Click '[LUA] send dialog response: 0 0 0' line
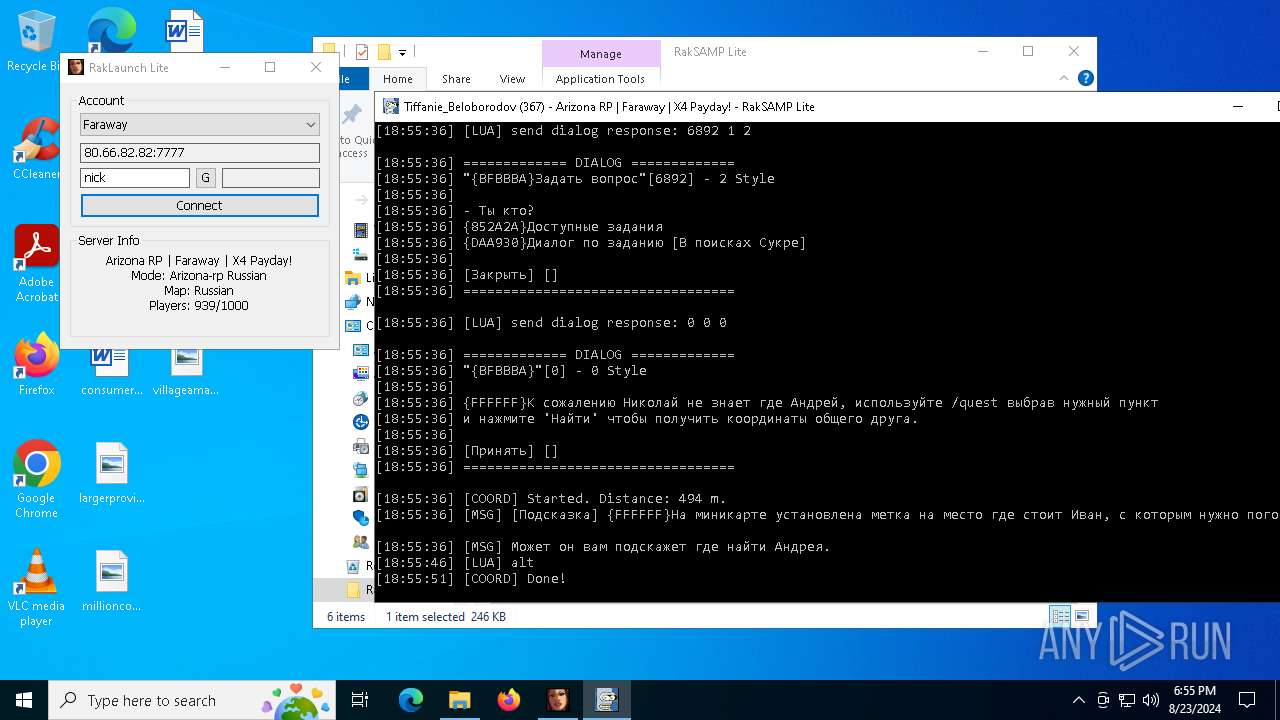The width and height of the screenshot is (1280, 720). coord(552,322)
